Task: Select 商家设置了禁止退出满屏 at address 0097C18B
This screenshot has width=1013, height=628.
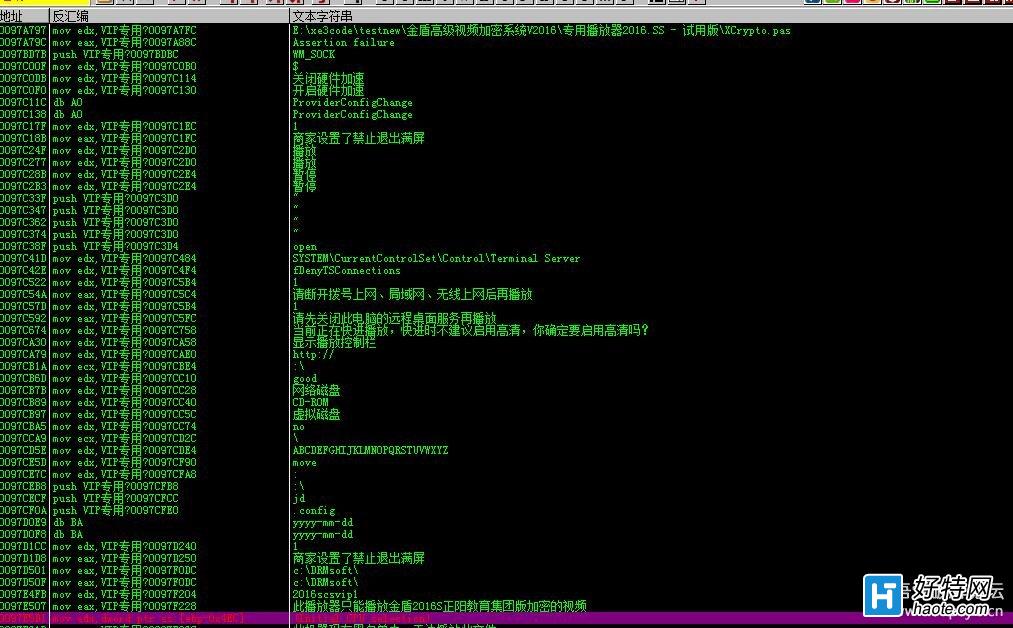Action: tap(358, 138)
